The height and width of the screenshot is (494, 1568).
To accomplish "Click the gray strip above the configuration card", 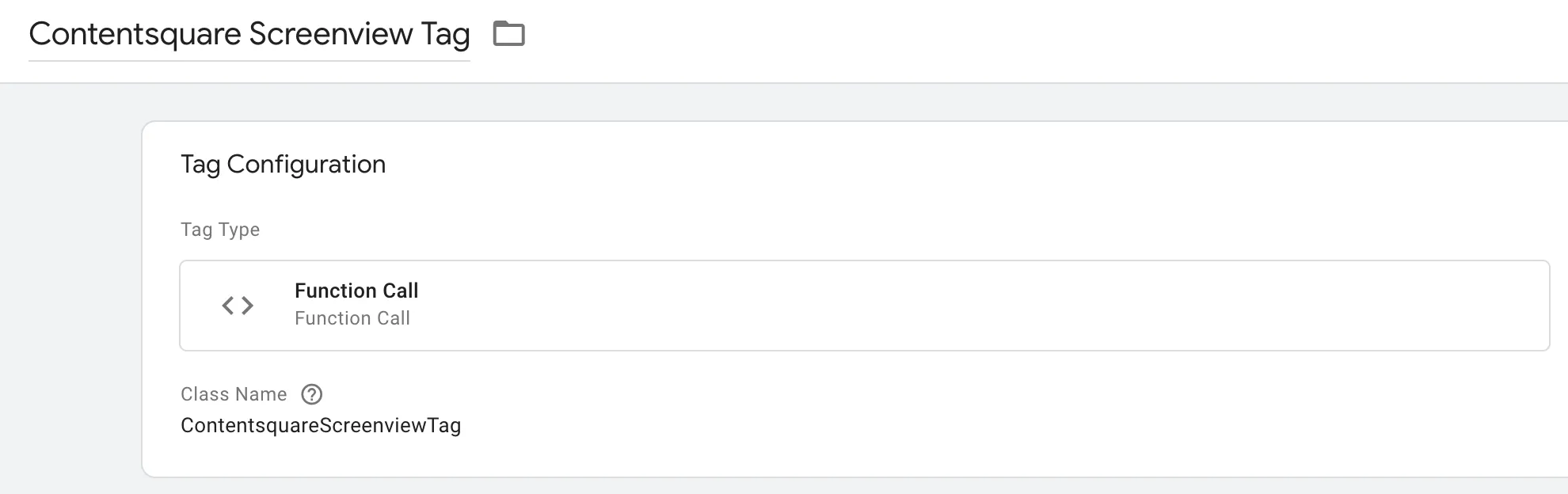I will point(792,102).
